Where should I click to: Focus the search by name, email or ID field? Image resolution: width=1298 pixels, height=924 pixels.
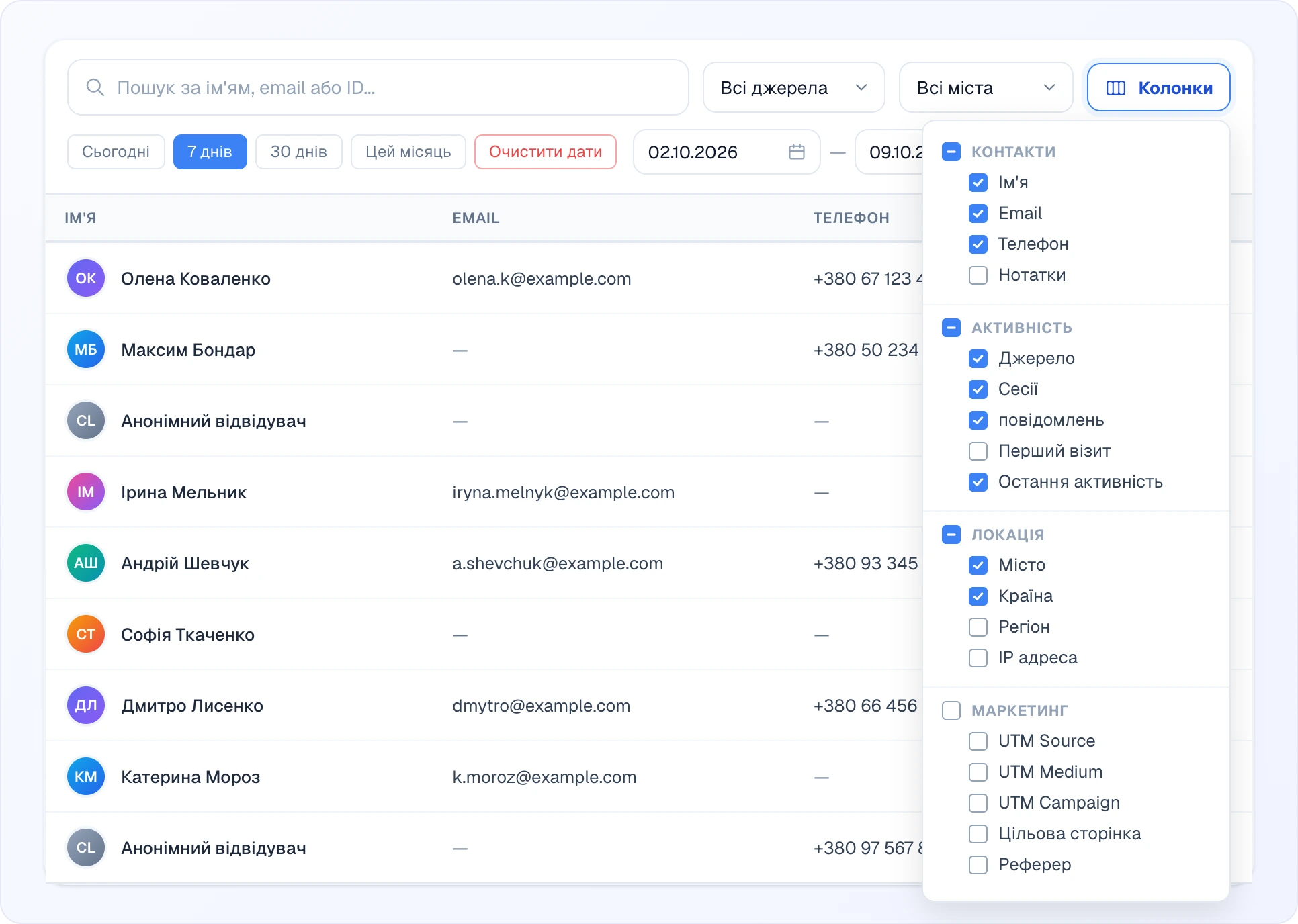click(378, 87)
